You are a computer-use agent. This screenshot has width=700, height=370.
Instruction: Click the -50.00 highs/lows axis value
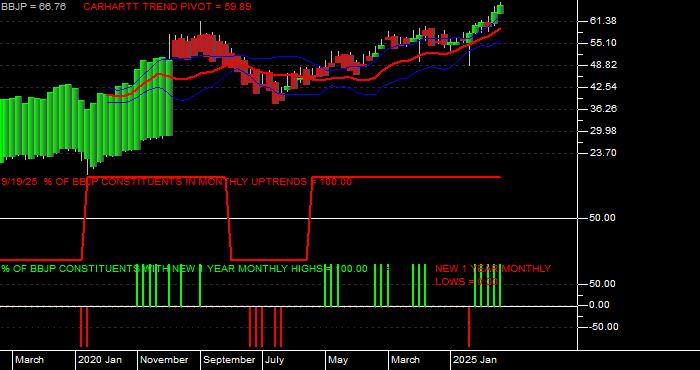tap(604, 327)
